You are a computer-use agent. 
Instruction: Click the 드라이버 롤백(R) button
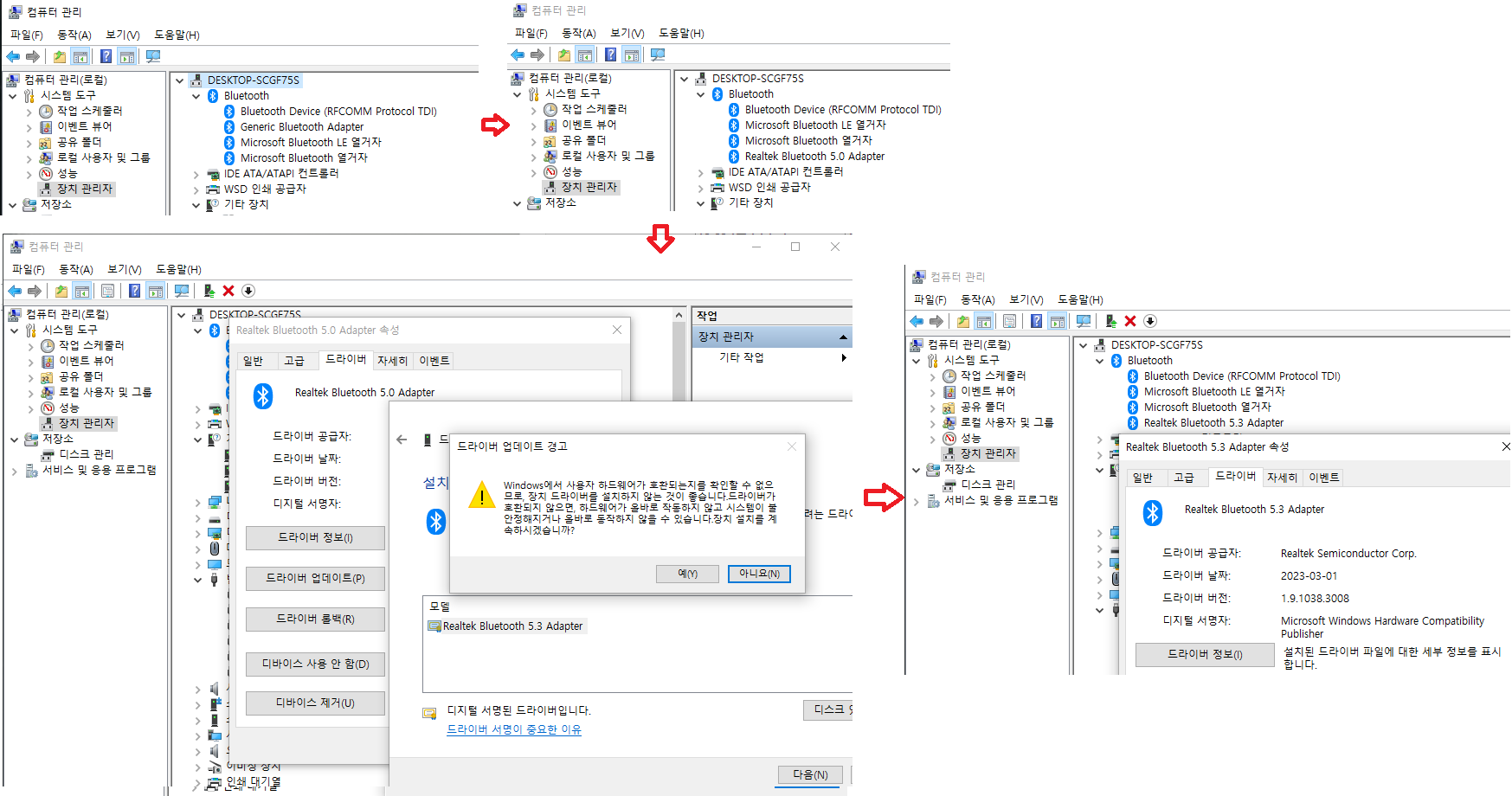[x=315, y=619]
